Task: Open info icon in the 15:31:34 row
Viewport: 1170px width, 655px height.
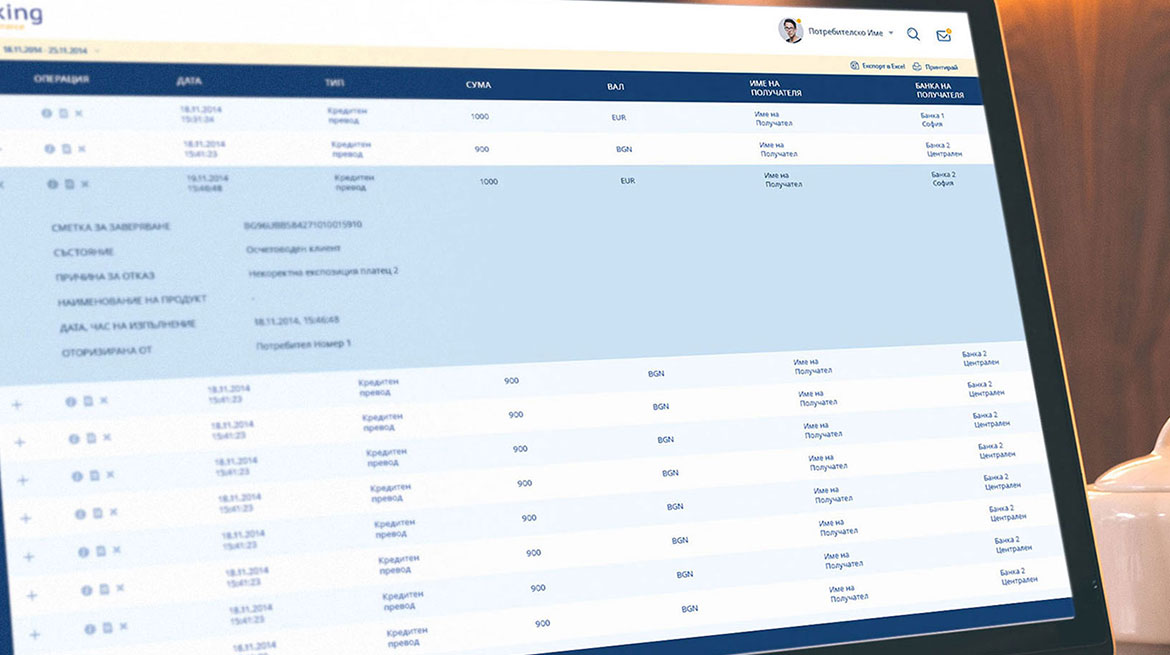Action: tap(46, 113)
